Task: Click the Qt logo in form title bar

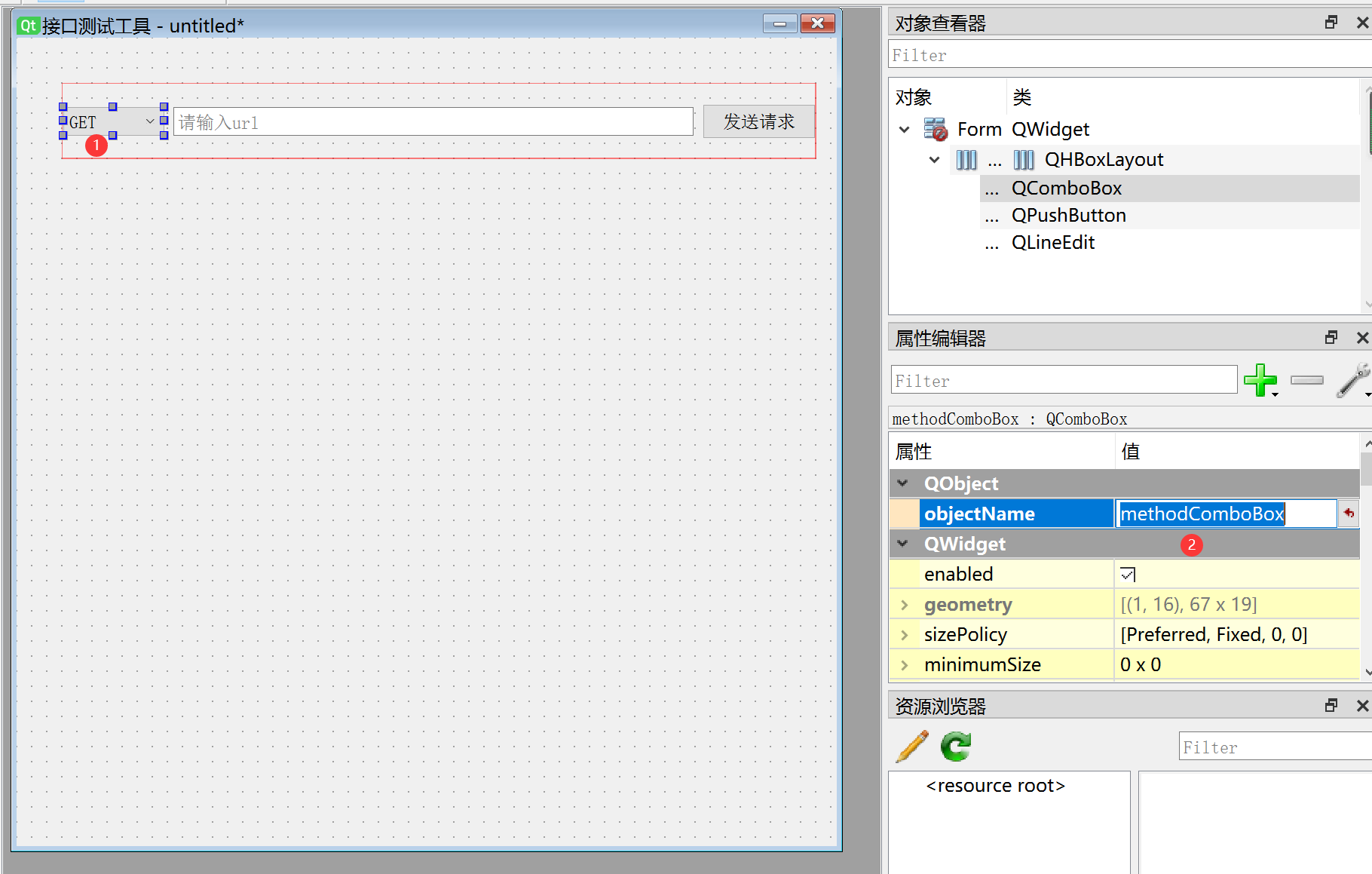Action: tap(28, 26)
